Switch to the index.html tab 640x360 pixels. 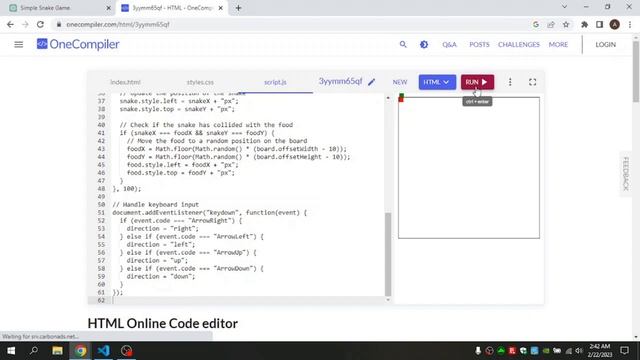coord(125,82)
